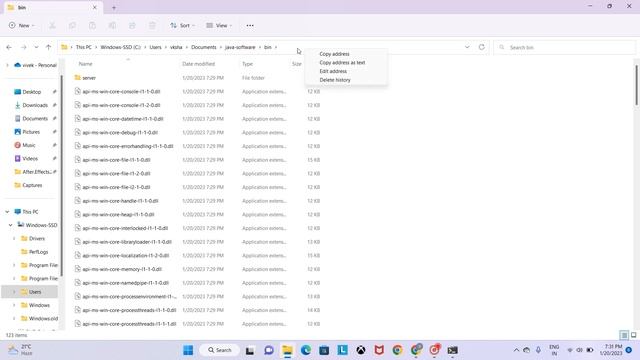The width and height of the screenshot is (640, 360).
Task: Click the Delete trash icon
Action: [152, 25]
